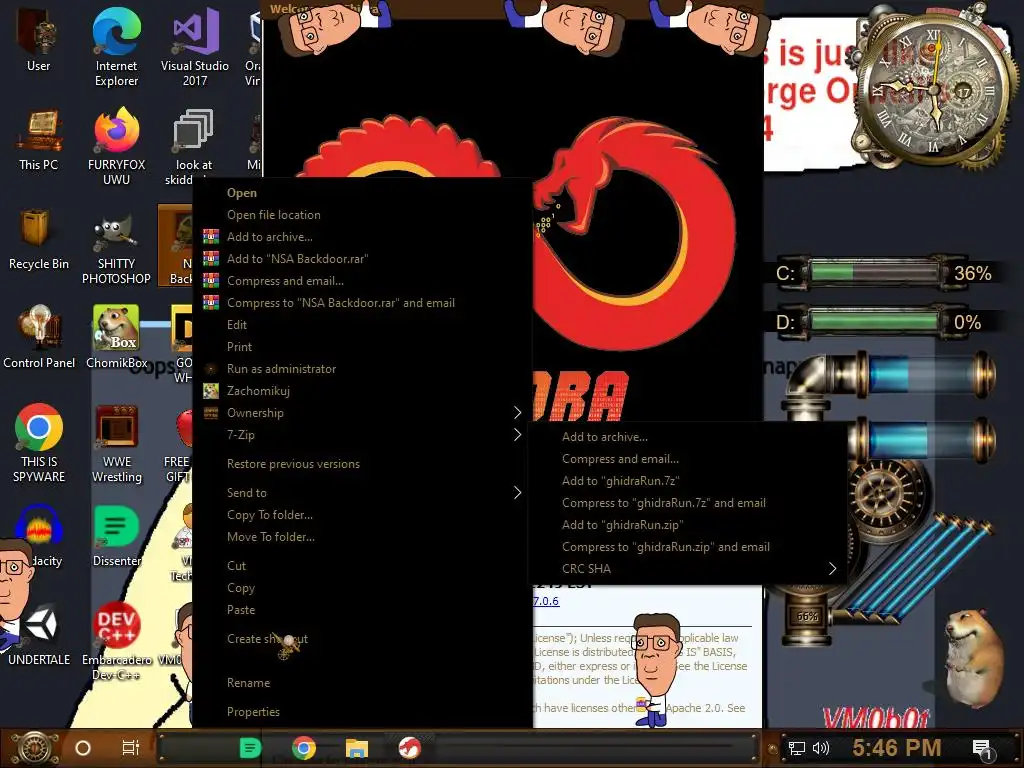Select the This PC desktop icon
1024x768 pixels.
pyautogui.click(x=39, y=140)
